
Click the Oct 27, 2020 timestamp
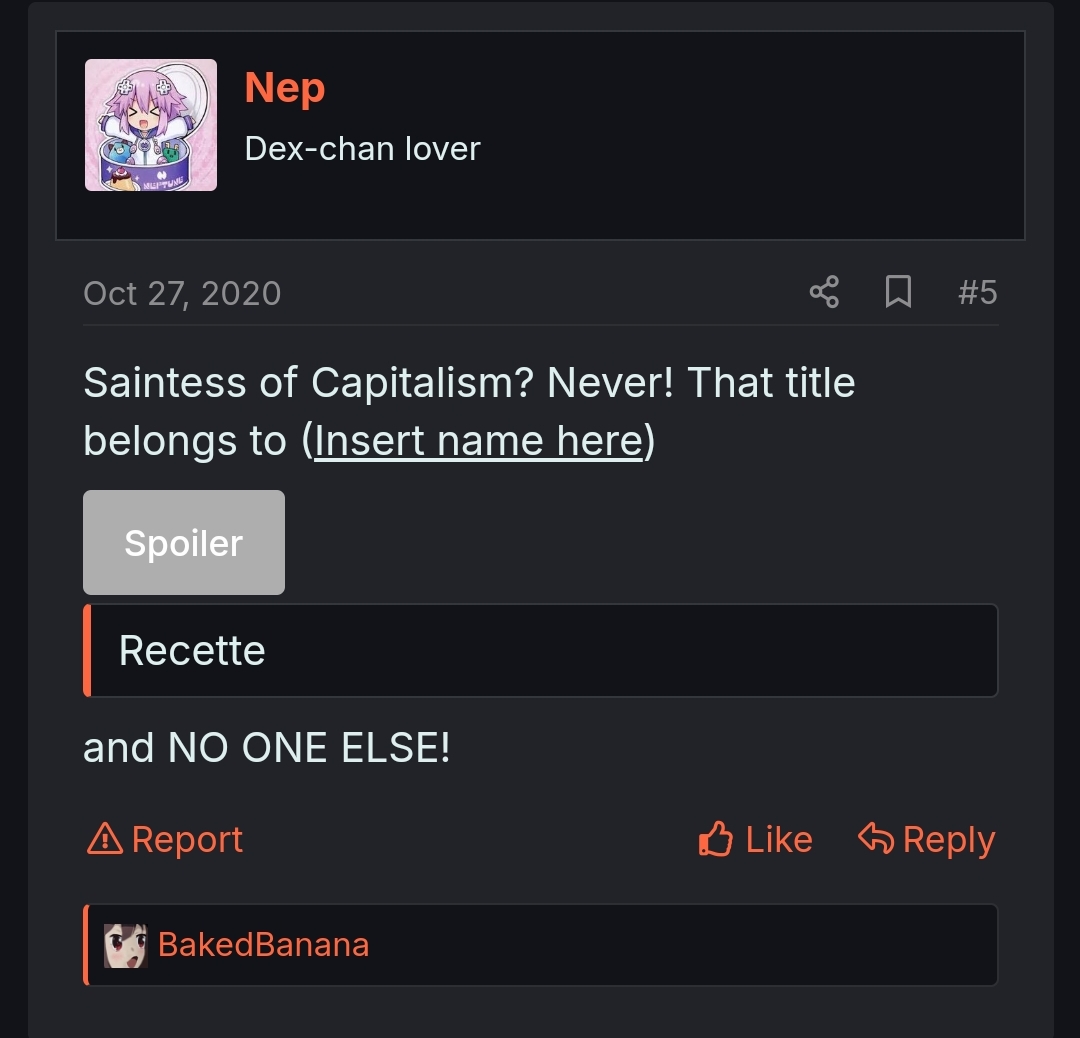point(182,292)
